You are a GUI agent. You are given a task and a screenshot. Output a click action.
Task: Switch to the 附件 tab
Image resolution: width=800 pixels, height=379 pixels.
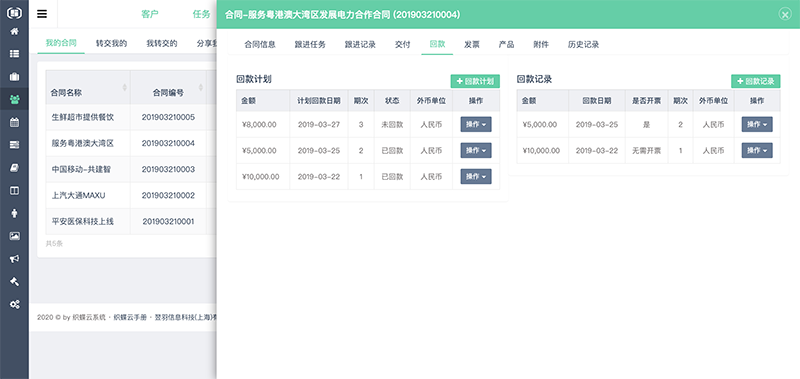(541, 44)
